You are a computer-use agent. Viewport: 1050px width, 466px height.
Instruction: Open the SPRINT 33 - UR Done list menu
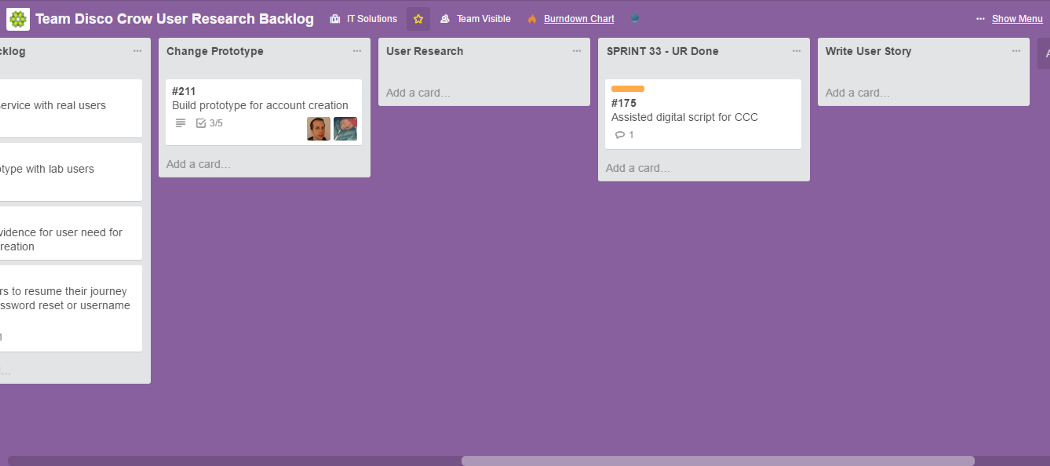(x=796, y=51)
